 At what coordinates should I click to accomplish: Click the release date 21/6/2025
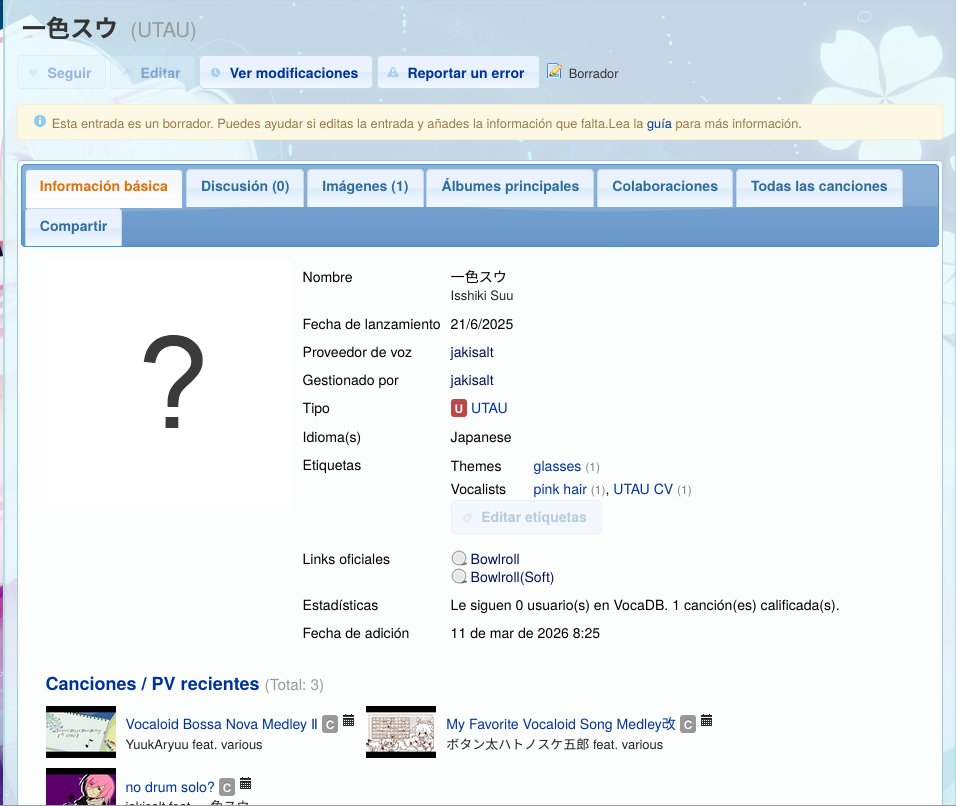point(482,324)
